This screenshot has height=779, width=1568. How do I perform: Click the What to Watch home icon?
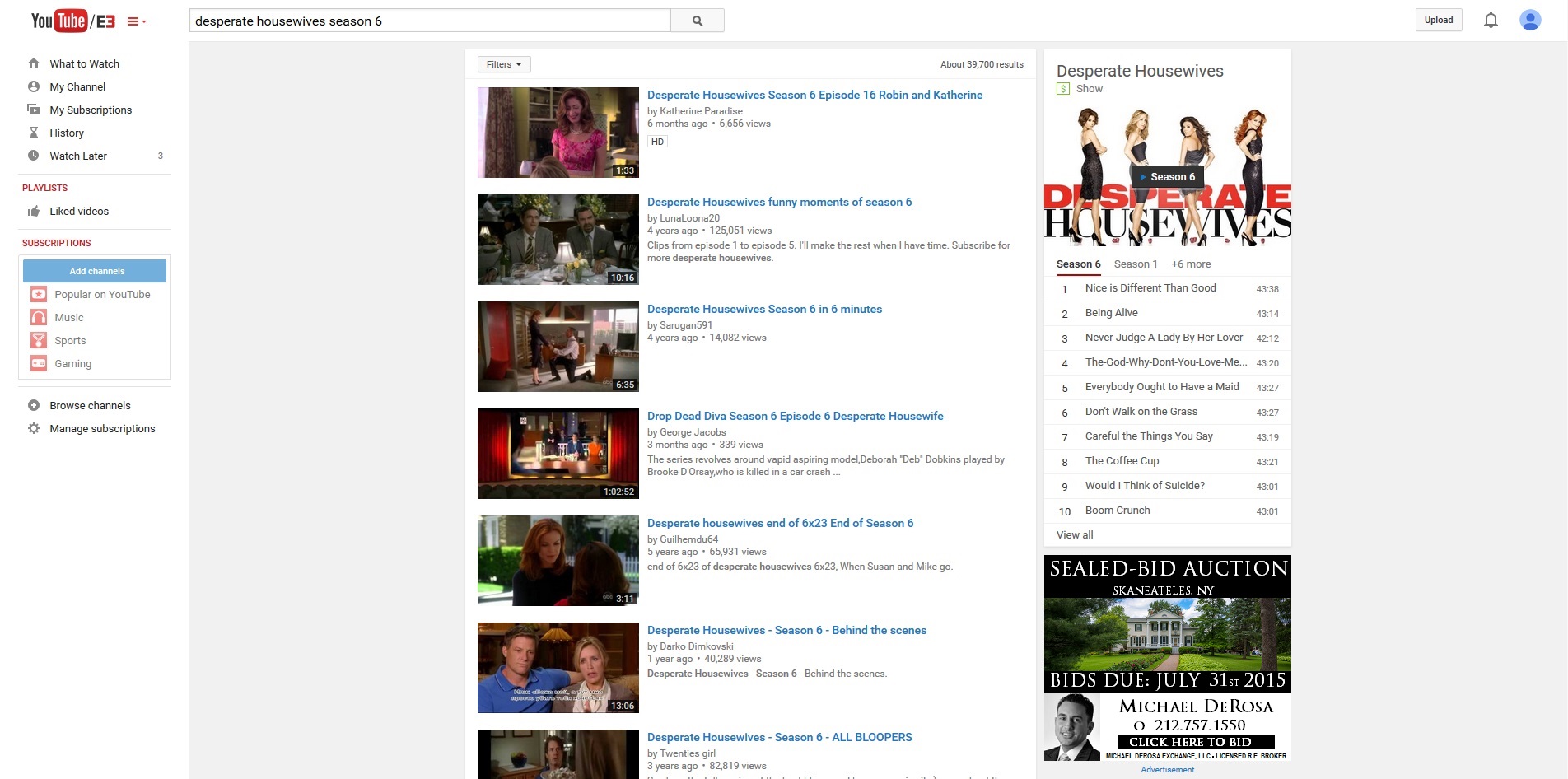coord(34,63)
